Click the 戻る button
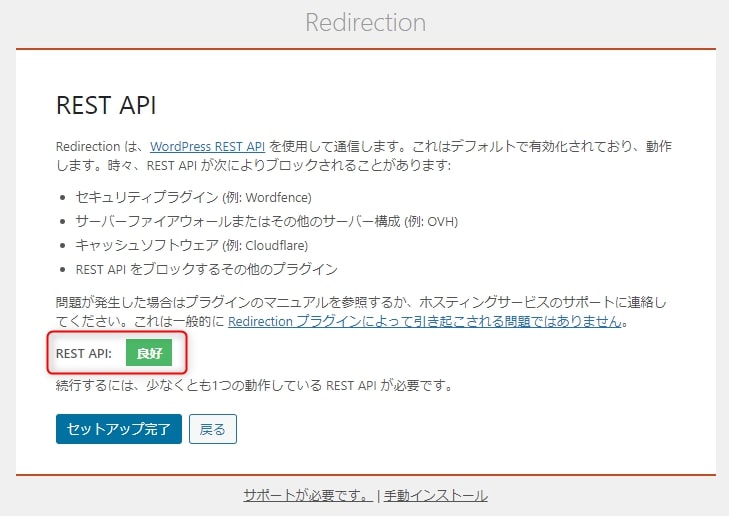 point(212,429)
